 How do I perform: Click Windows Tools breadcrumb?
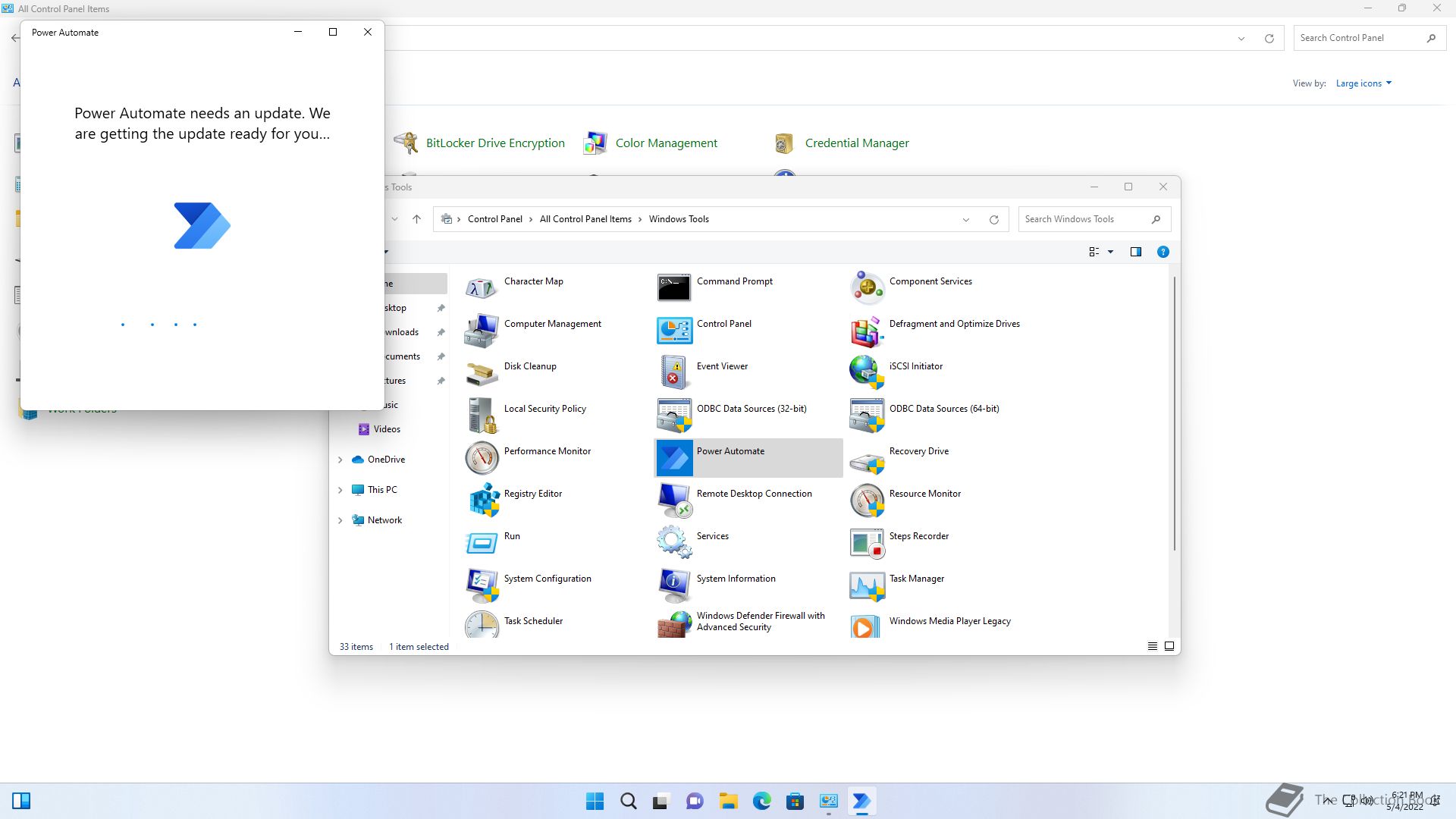(679, 219)
